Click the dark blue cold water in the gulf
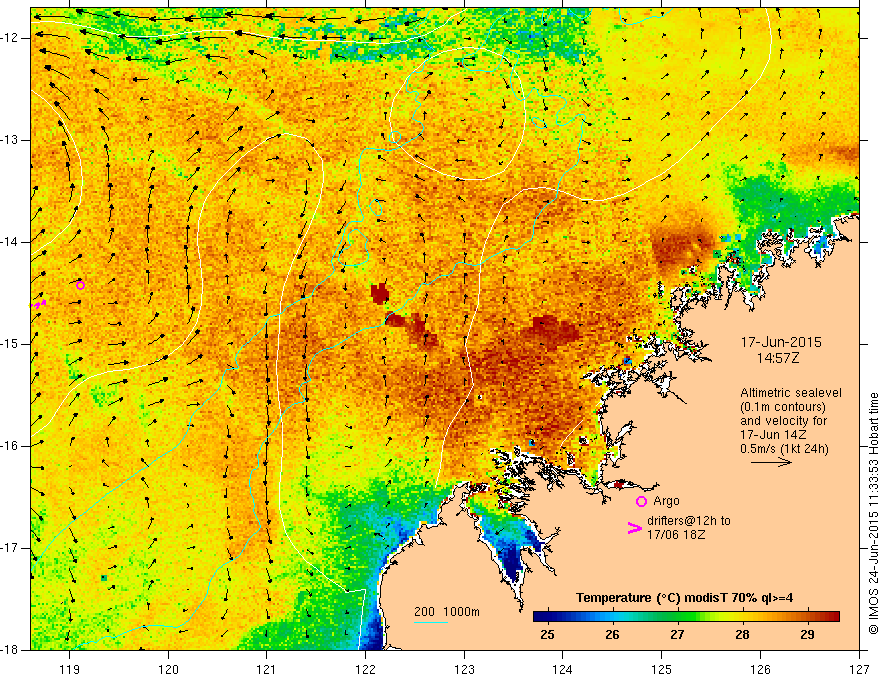 tap(513, 561)
